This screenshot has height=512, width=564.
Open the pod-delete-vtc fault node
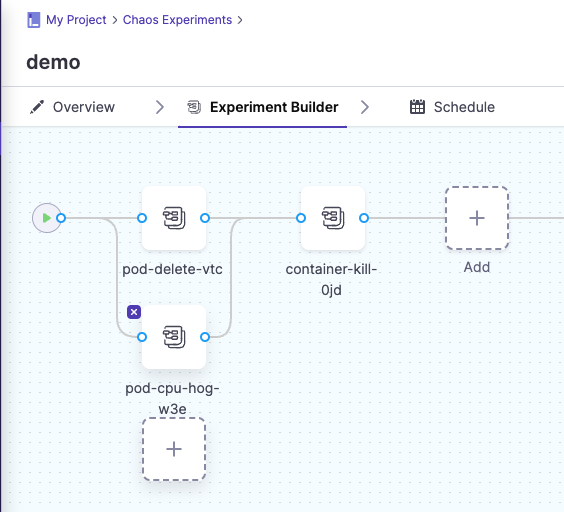tap(174, 218)
